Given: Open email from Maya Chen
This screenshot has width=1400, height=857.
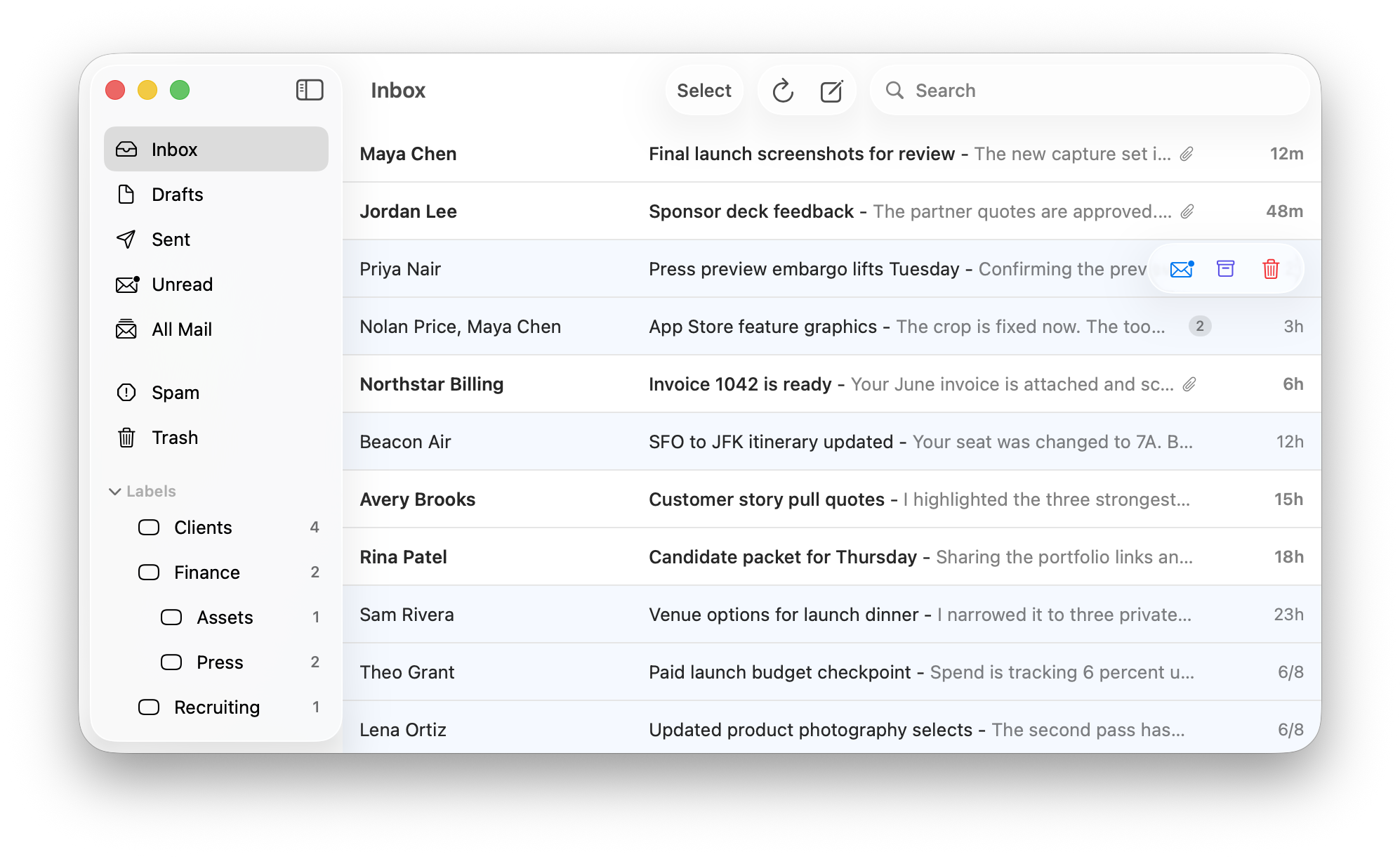Looking at the screenshot, I should coord(832,154).
